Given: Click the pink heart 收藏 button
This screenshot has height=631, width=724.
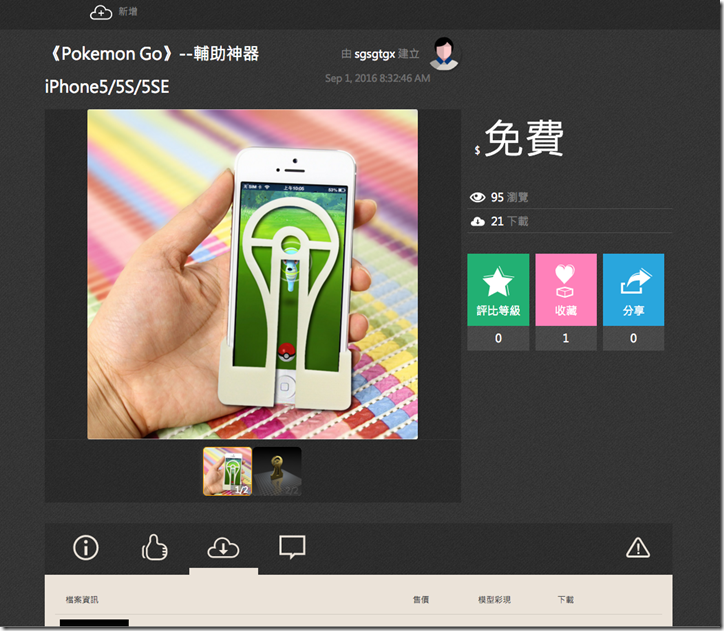Looking at the screenshot, I should coord(566,290).
